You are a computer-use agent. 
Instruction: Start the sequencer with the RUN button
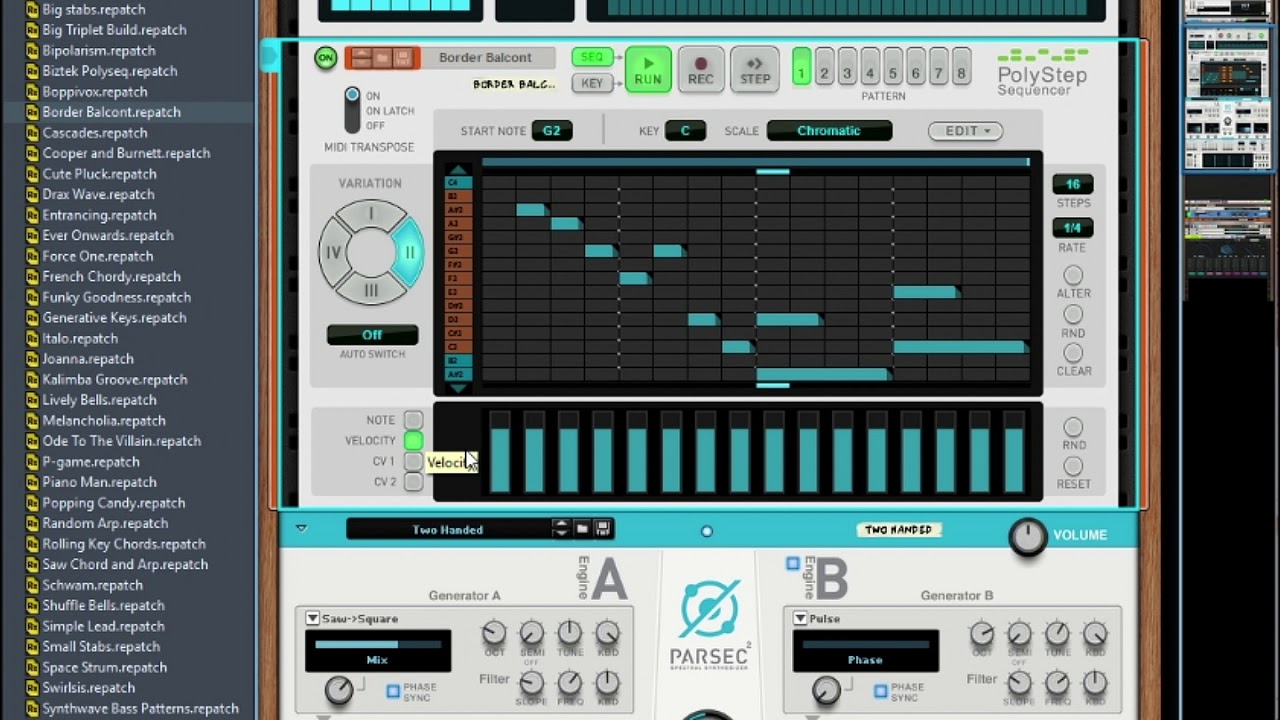tap(648, 70)
